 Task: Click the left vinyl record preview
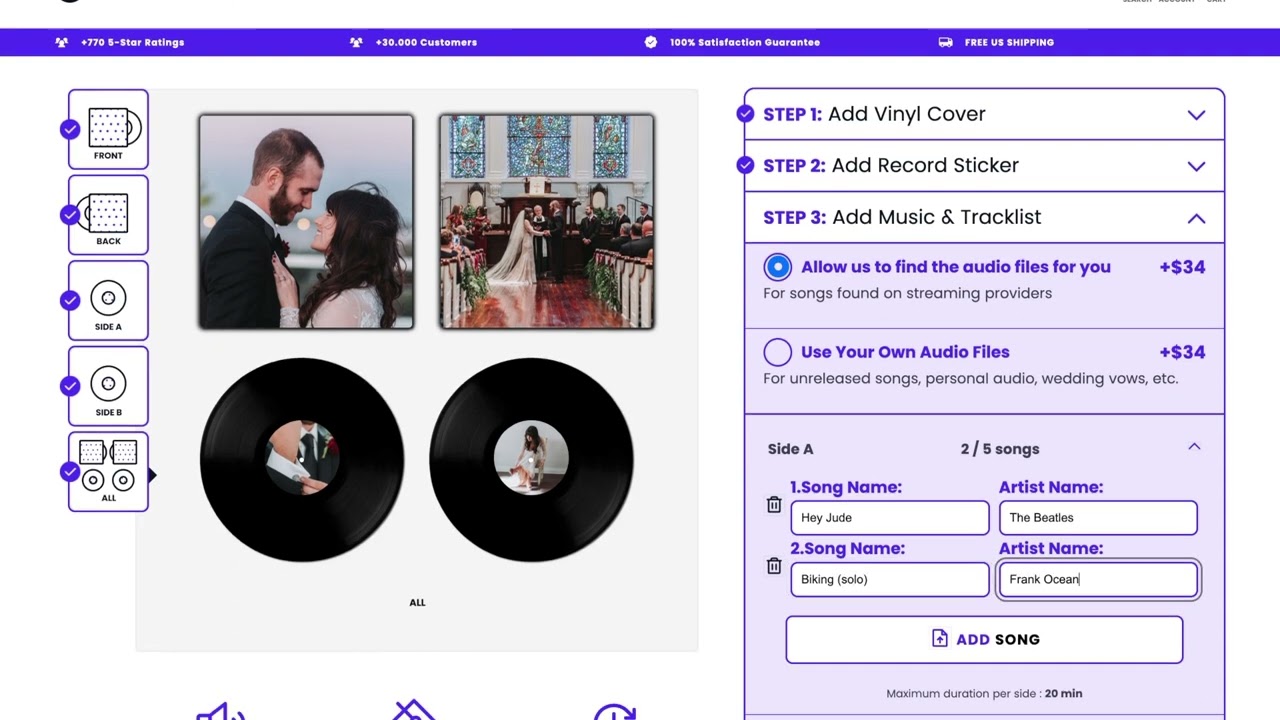point(302,459)
